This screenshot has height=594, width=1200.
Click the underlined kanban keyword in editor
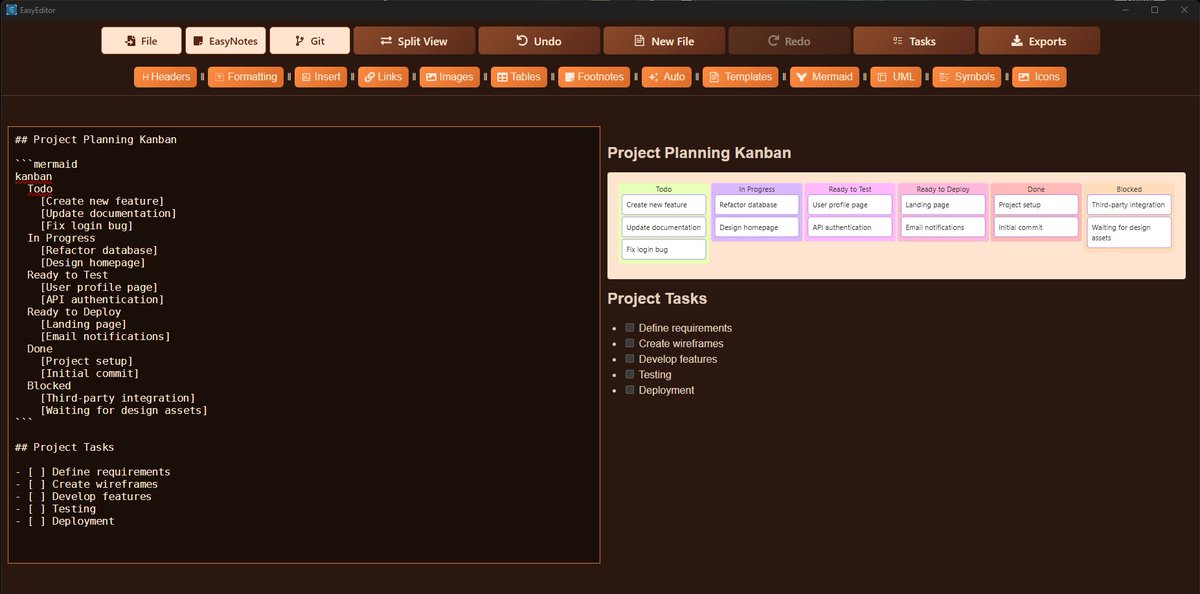click(33, 177)
